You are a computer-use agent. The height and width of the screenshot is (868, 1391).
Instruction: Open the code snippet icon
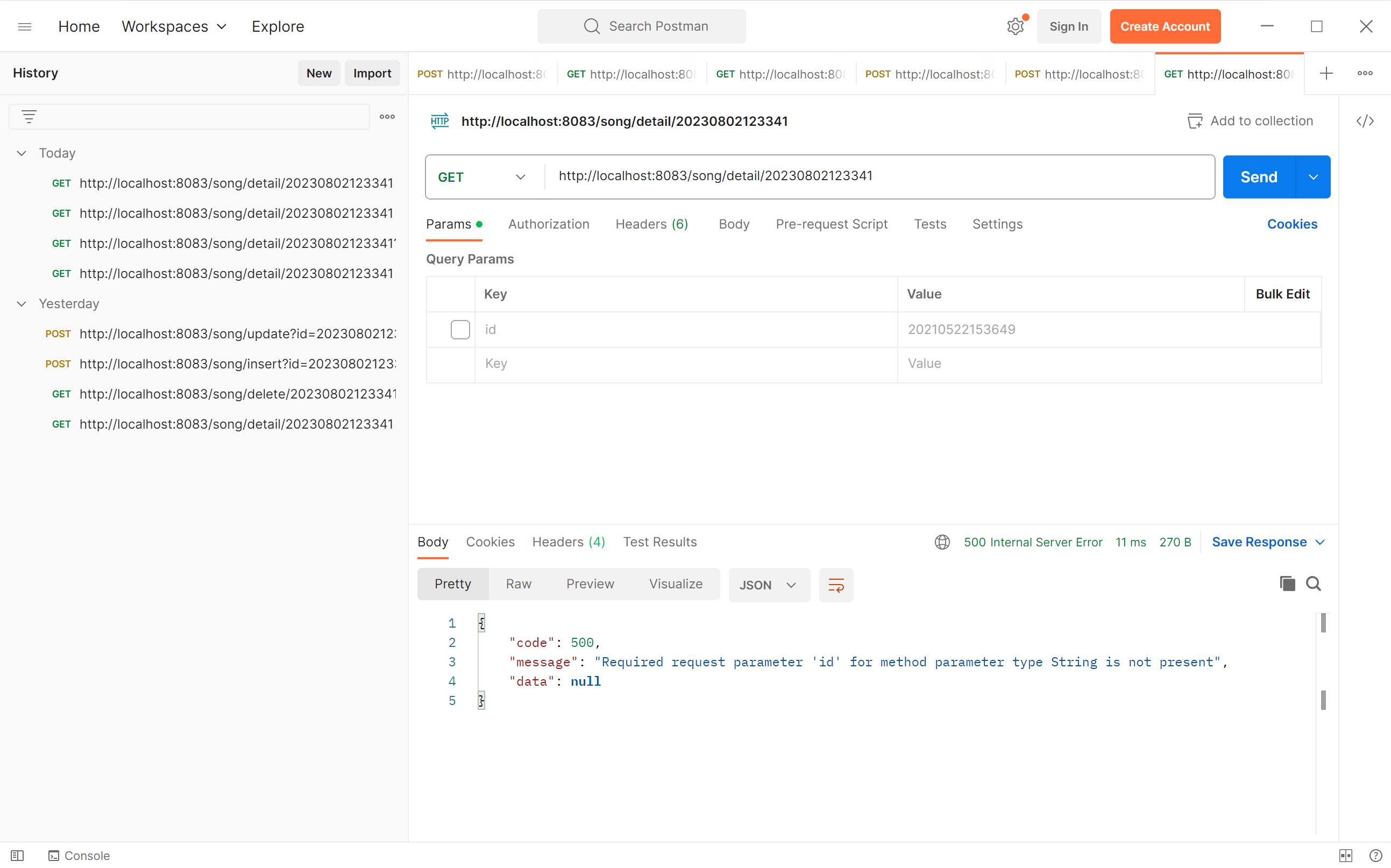pos(1365,121)
